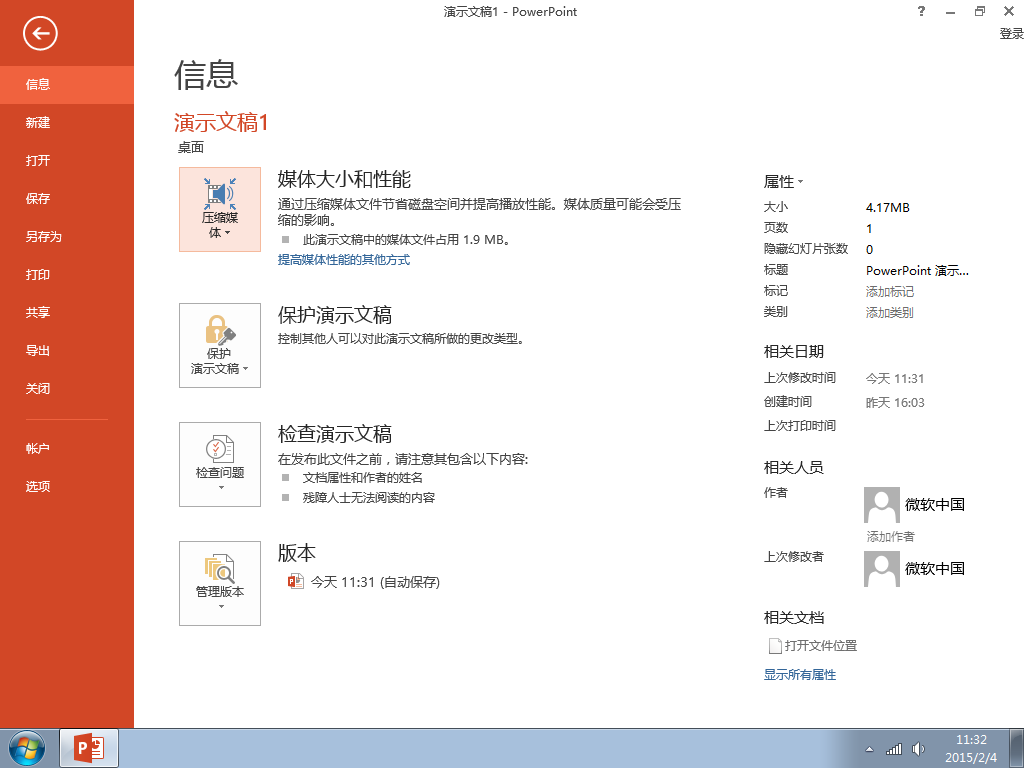Select 导出 in the sidebar

coord(67,350)
